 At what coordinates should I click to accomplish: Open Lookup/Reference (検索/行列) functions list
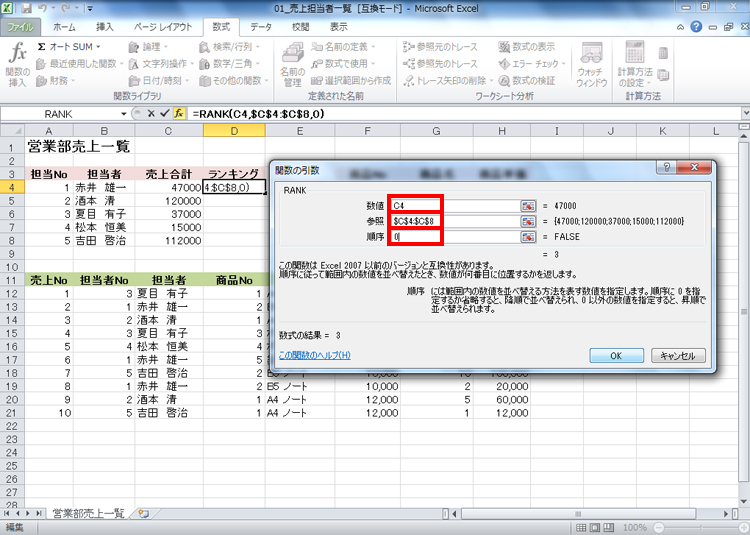tap(230, 47)
